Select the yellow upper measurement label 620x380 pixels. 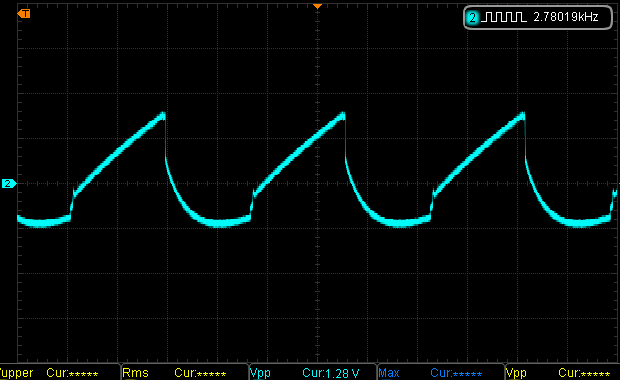(x=16, y=373)
